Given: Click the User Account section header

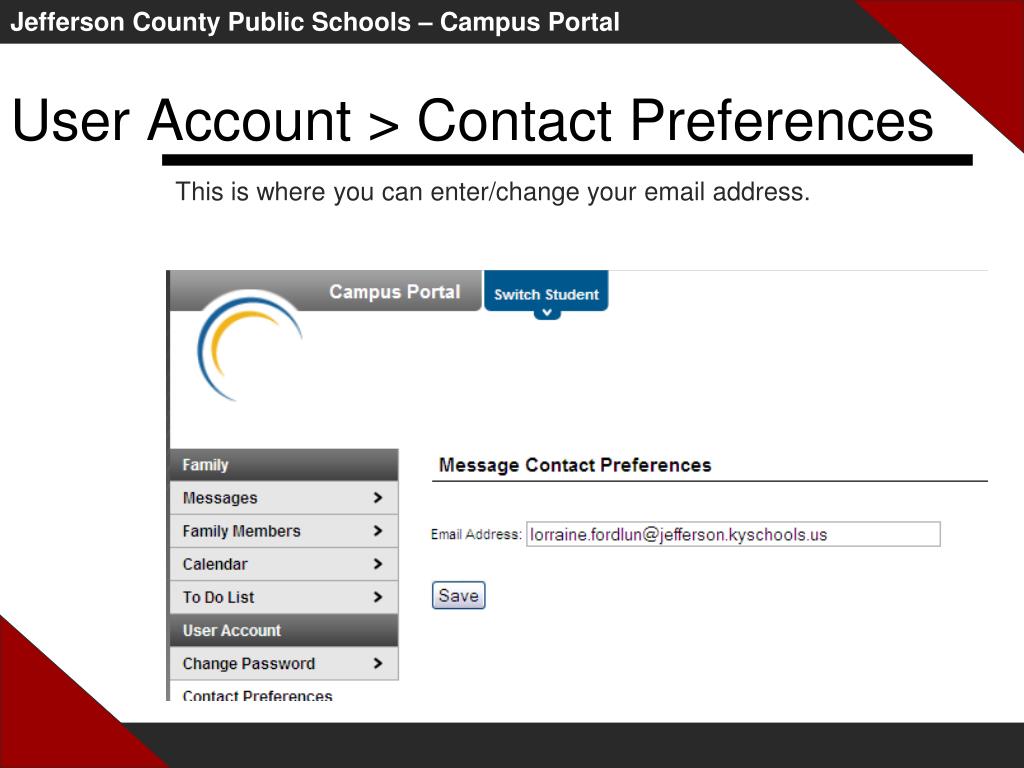Looking at the screenshot, I should click(284, 630).
